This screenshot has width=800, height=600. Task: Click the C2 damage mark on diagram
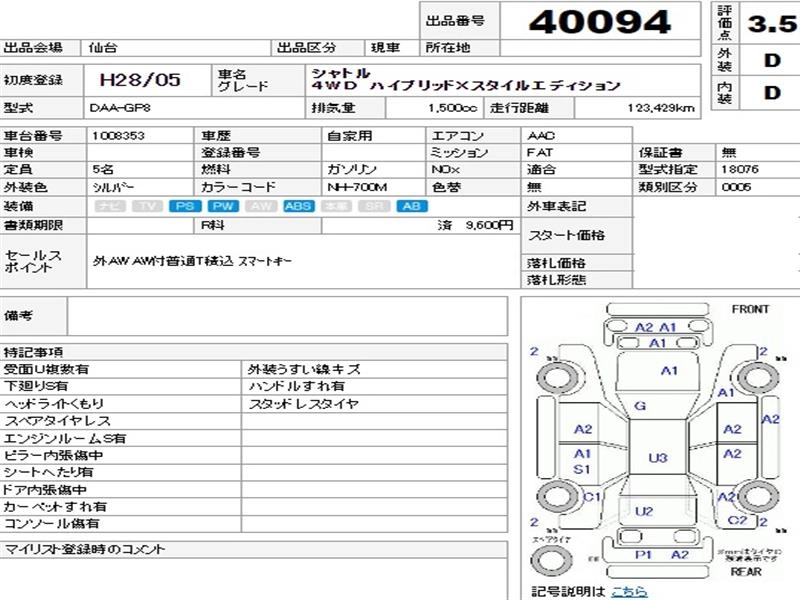click(737, 520)
